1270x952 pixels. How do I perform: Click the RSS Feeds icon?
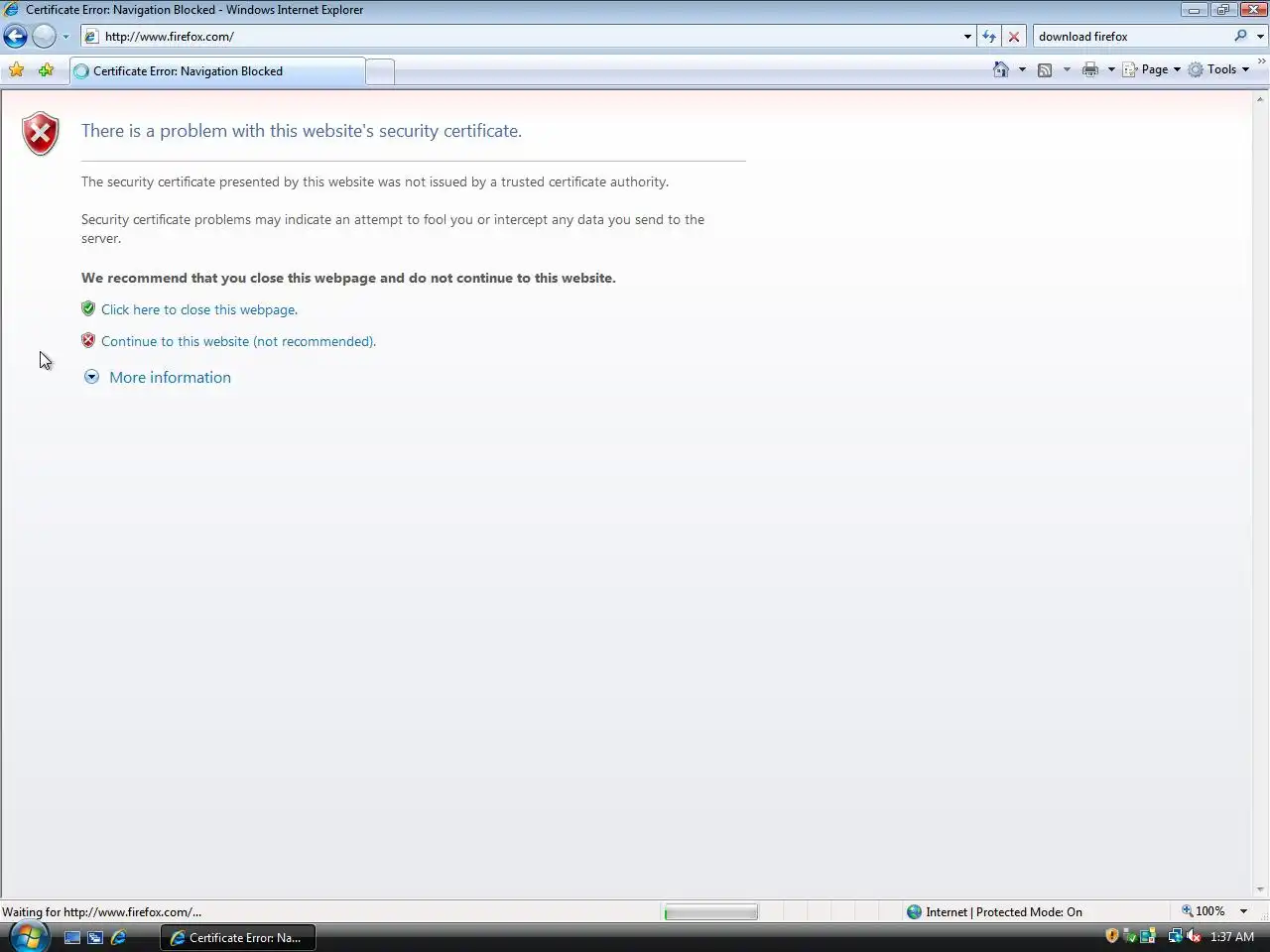point(1045,69)
